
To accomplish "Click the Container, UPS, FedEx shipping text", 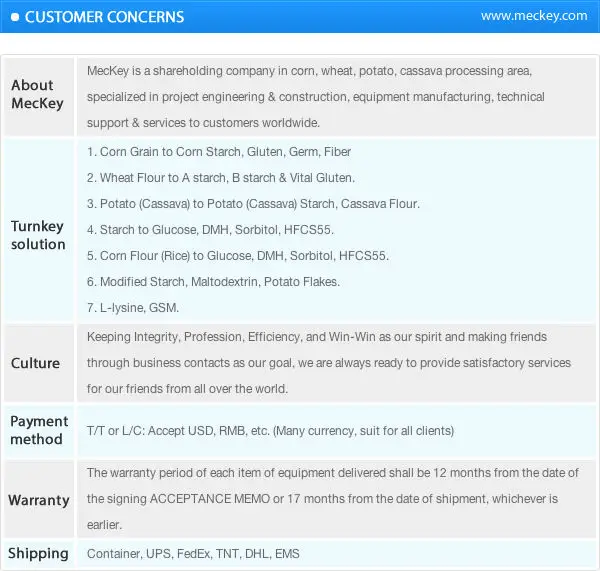I will [x=193, y=554].
